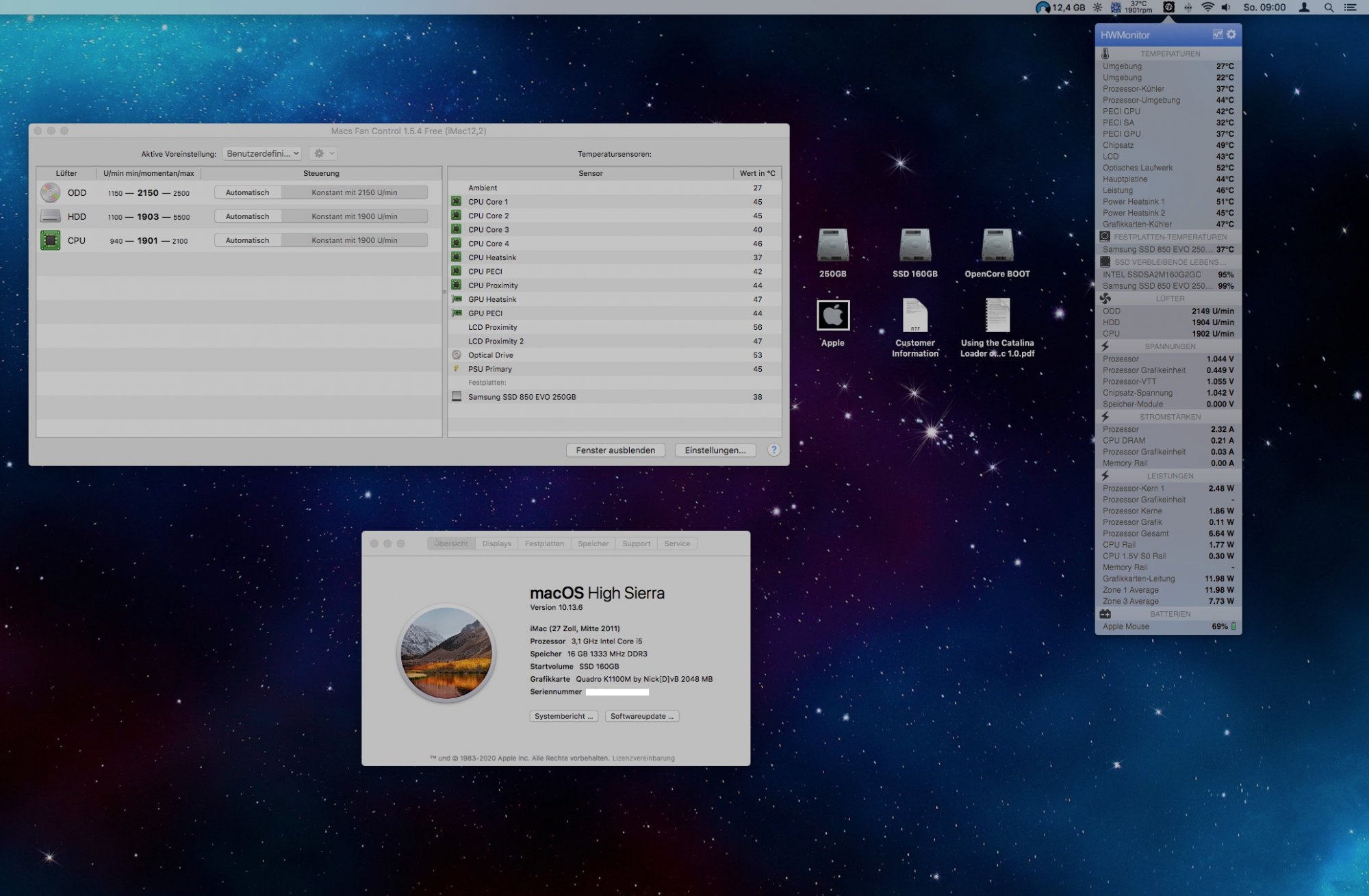Open the HWMonitor settings gear icon
Screen dimensions: 1369x896
point(1231,34)
